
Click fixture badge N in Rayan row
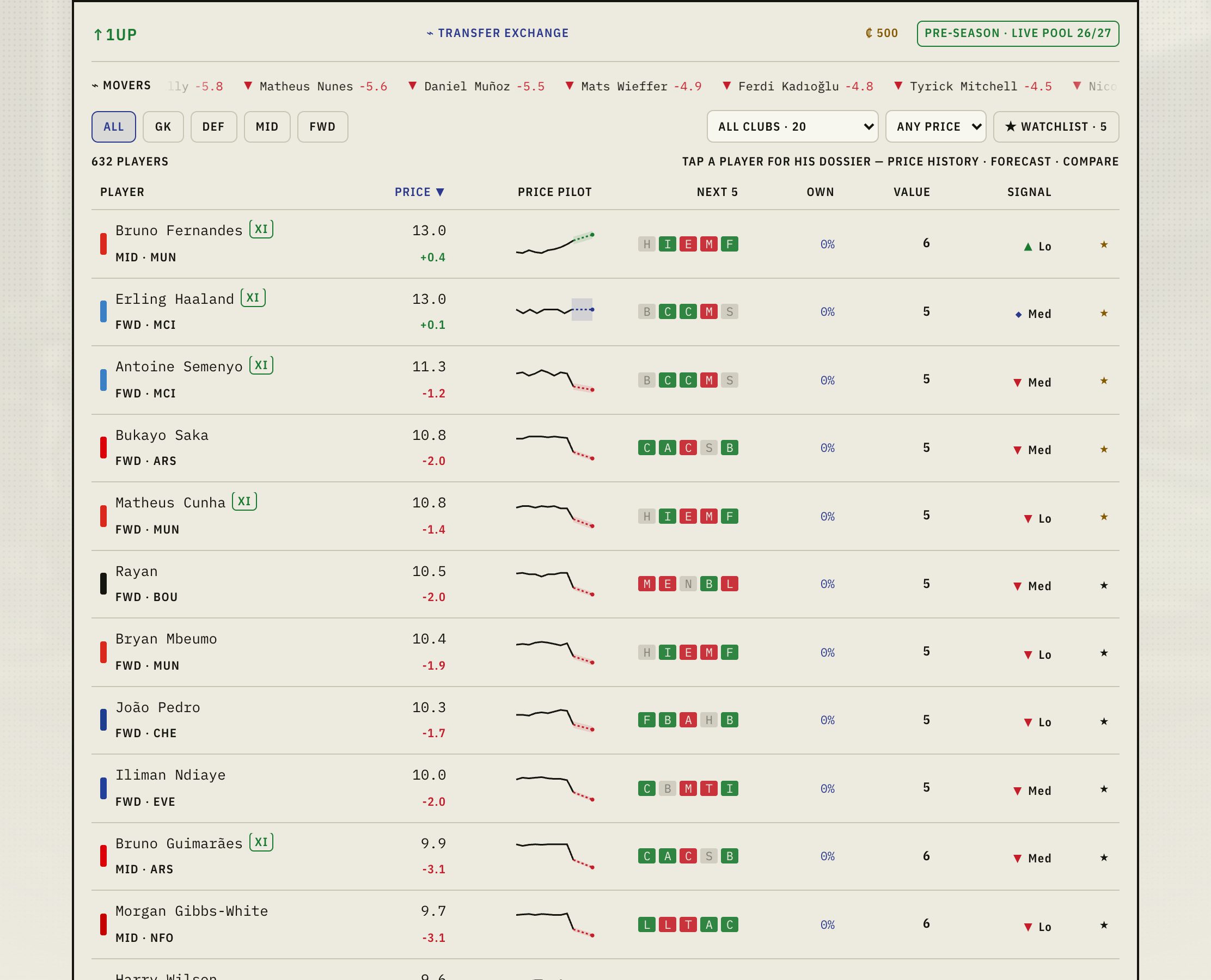(688, 584)
